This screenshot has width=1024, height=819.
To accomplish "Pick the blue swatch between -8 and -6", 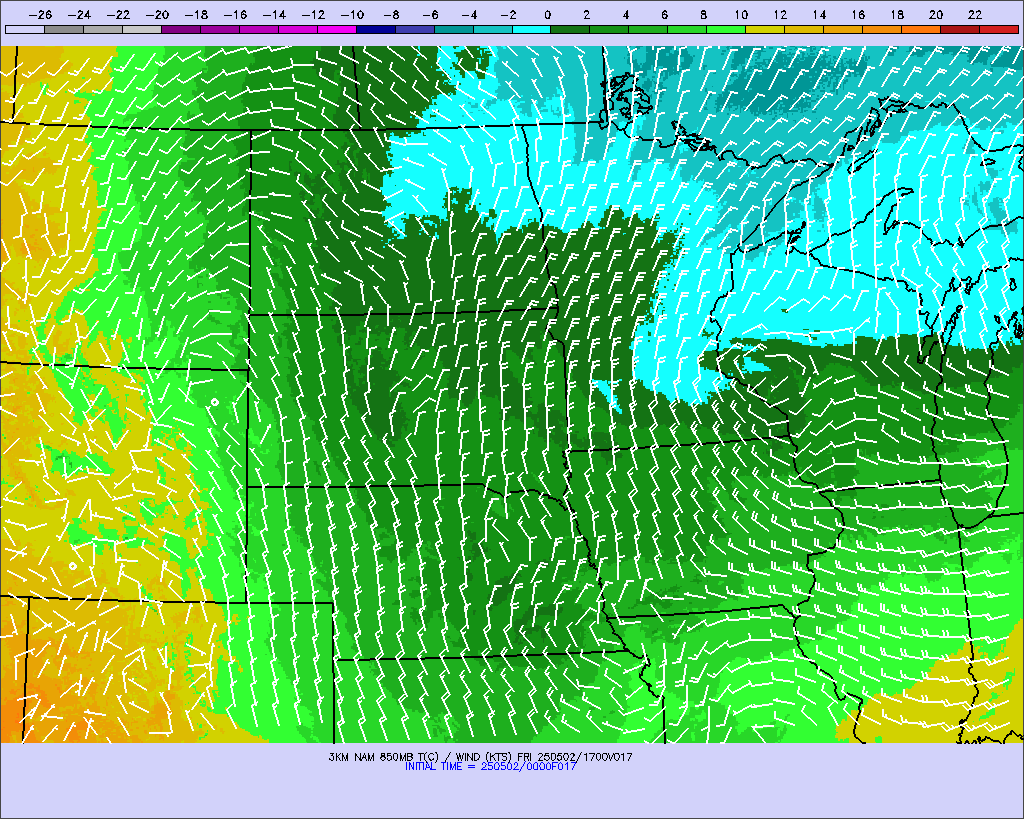I will pyautogui.click(x=415, y=29).
